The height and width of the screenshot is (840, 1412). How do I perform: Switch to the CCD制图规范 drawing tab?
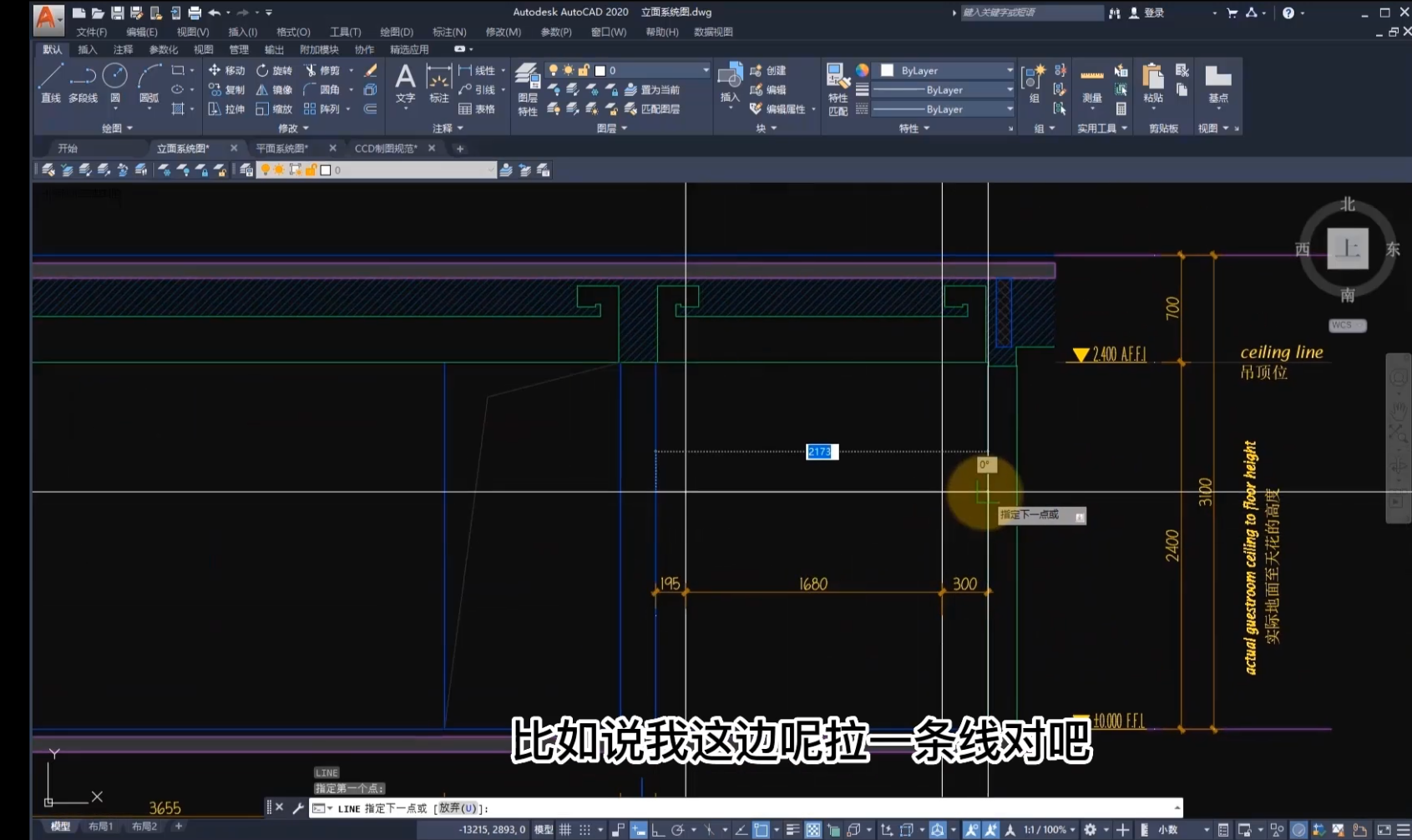pos(386,148)
